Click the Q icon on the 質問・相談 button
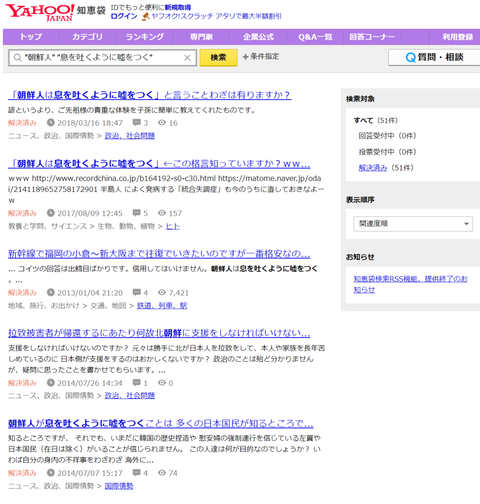Screen dimensions: 480x504 pyautogui.click(x=411, y=58)
